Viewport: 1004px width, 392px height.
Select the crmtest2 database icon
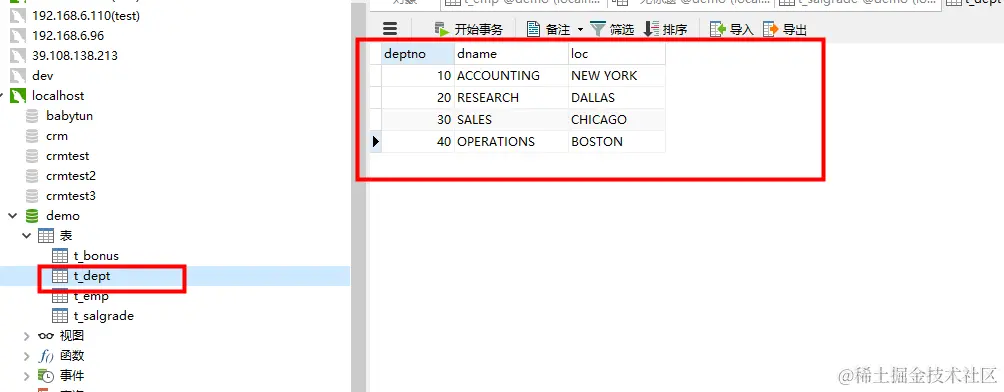(31, 176)
